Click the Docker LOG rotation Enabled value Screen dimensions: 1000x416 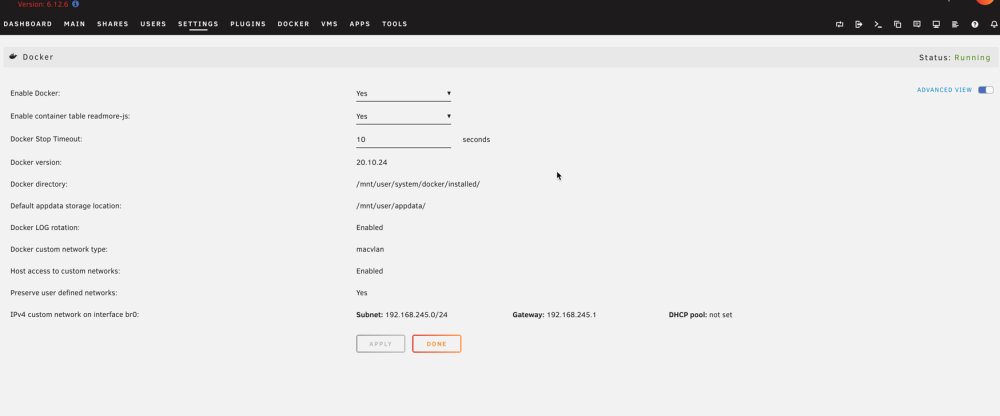tap(370, 228)
